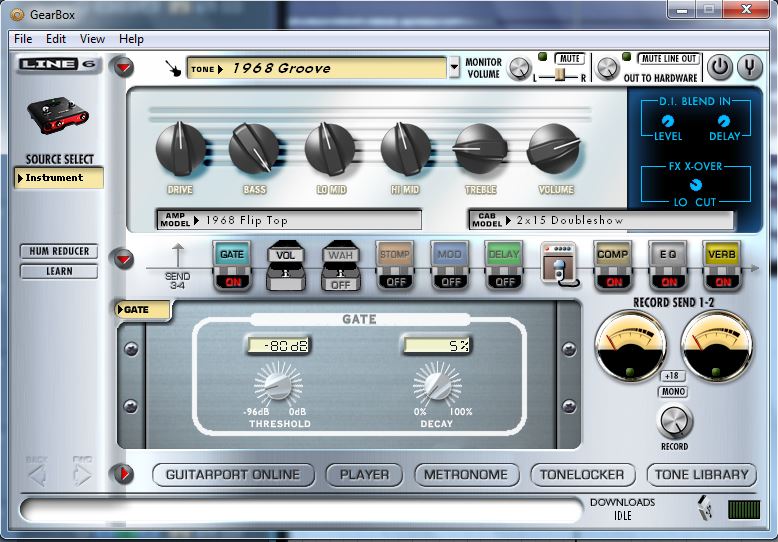Click the Line 6 logo

point(59,64)
